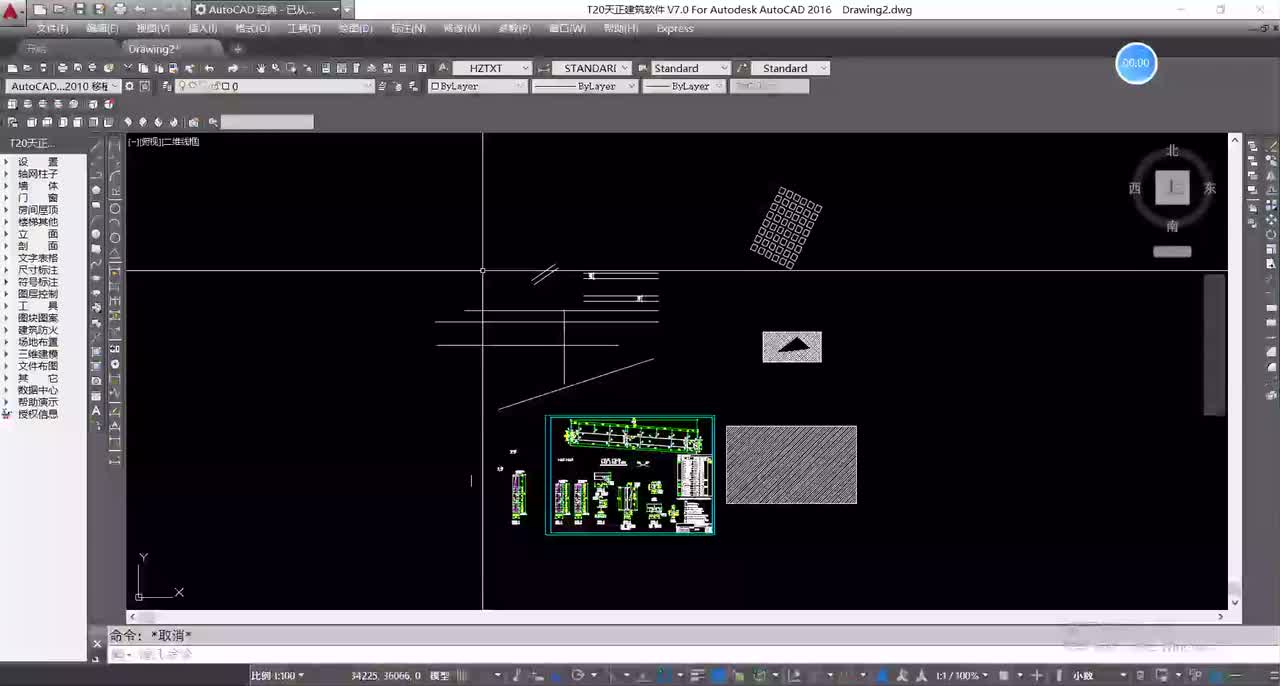Click the cyan-framed drawing sheet thumbnail
This screenshot has width=1280, height=686.
coord(630,475)
